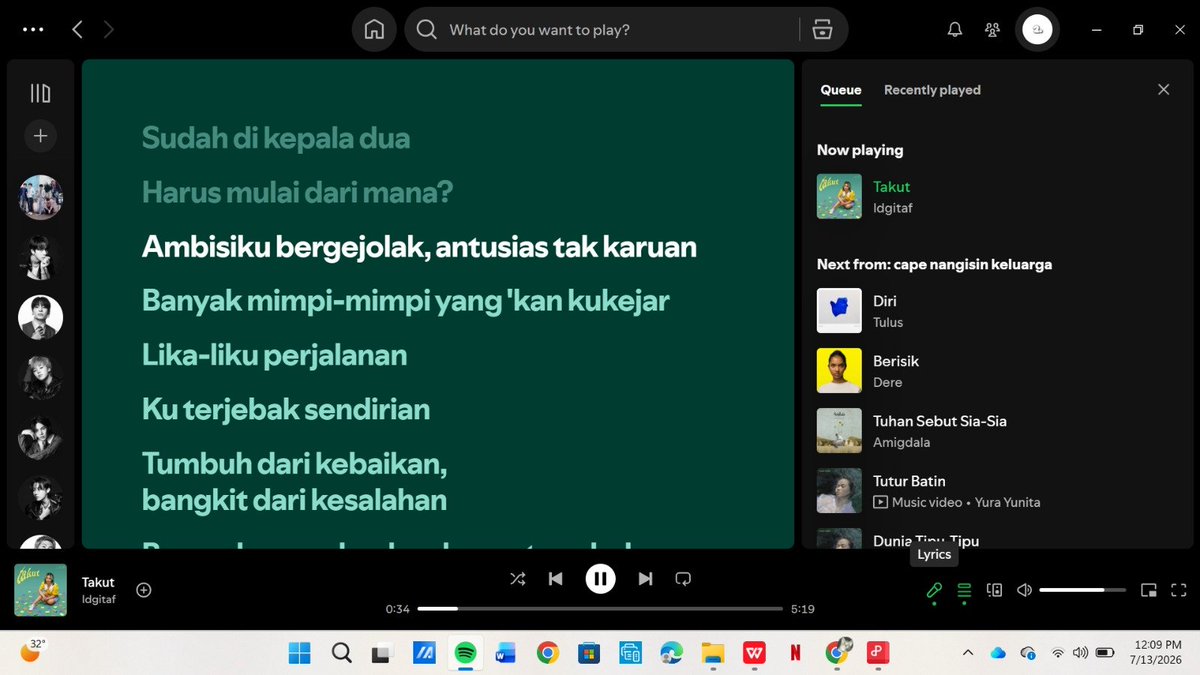This screenshot has height=675, width=1200.
Task: Skip to the next track
Action: pos(645,578)
